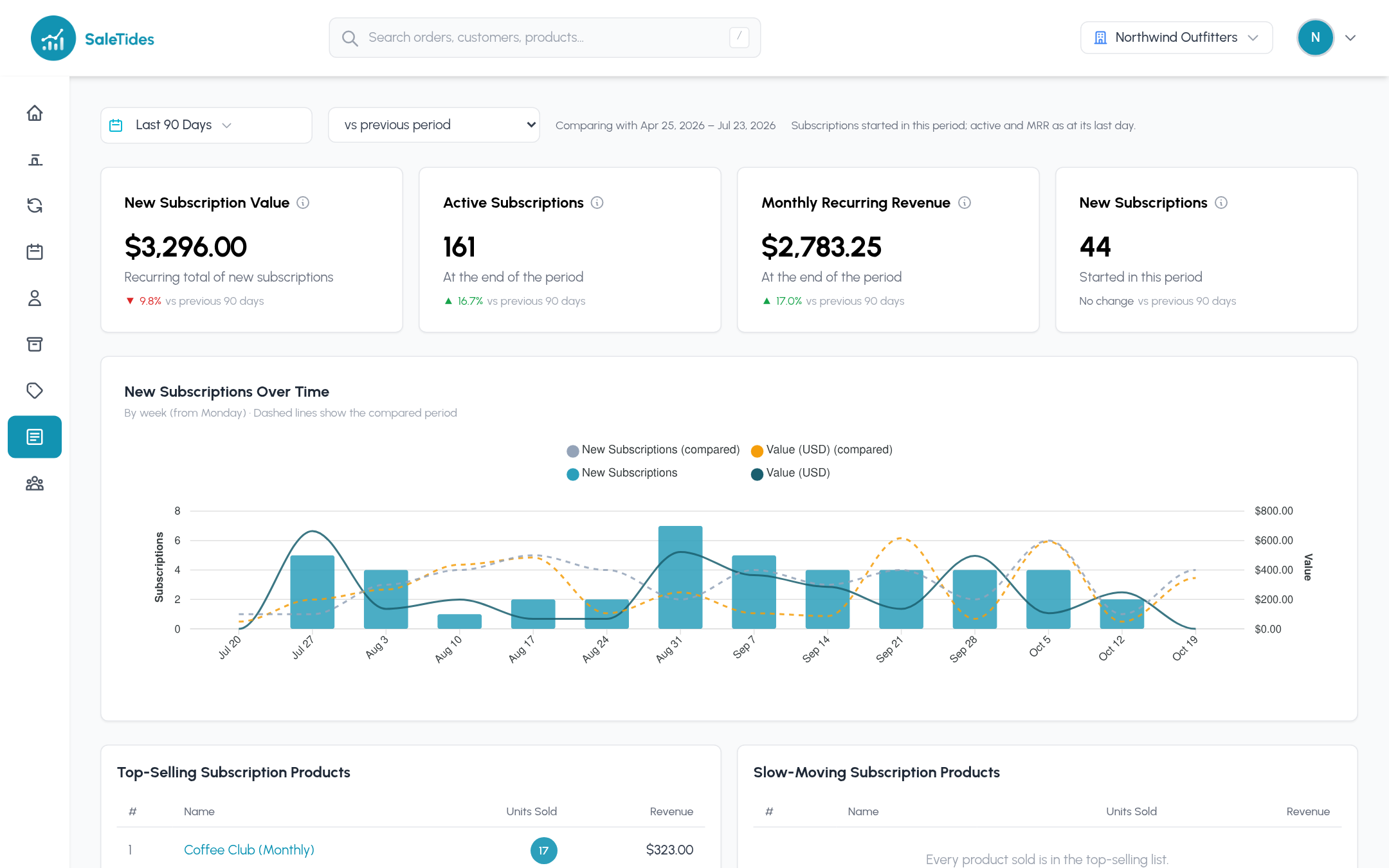Click the Revenue header in Slow-Moving table
Image resolution: width=1389 pixels, height=868 pixels.
point(1308,811)
